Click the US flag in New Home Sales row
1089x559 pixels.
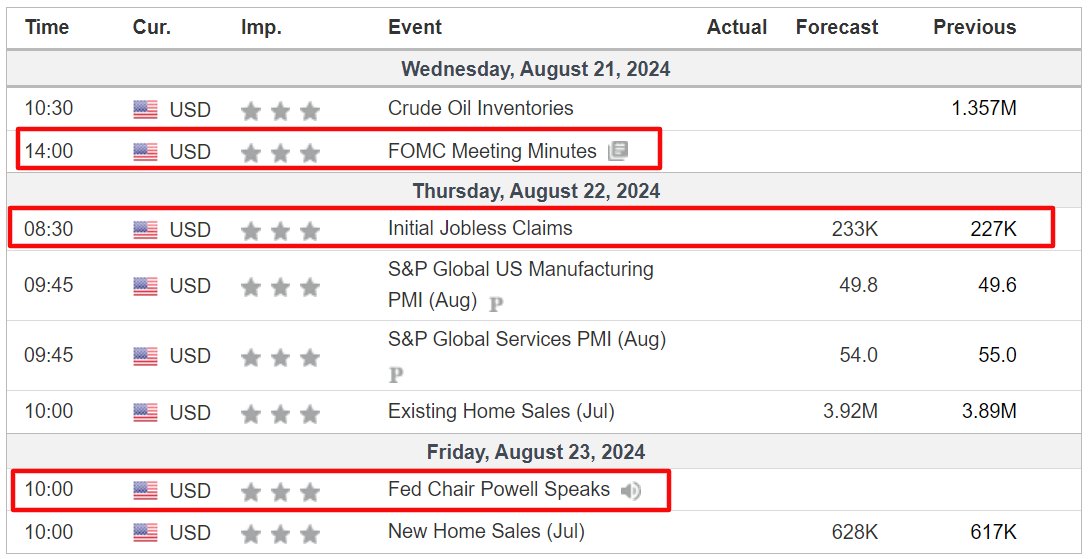pos(145,533)
